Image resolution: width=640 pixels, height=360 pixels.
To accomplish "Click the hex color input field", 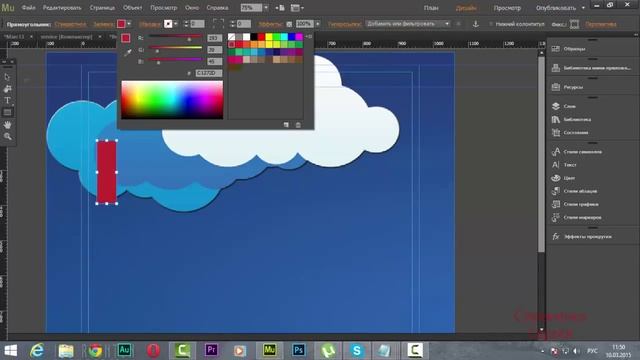I will coord(209,73).
